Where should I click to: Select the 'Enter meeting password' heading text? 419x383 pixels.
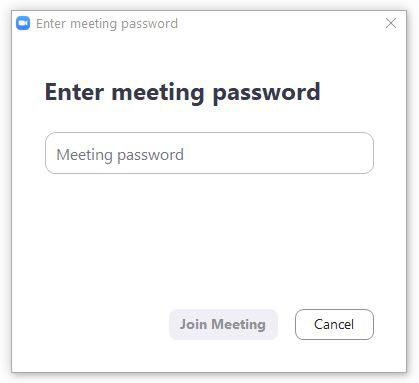pyautogui.click(x=183, y=92)
